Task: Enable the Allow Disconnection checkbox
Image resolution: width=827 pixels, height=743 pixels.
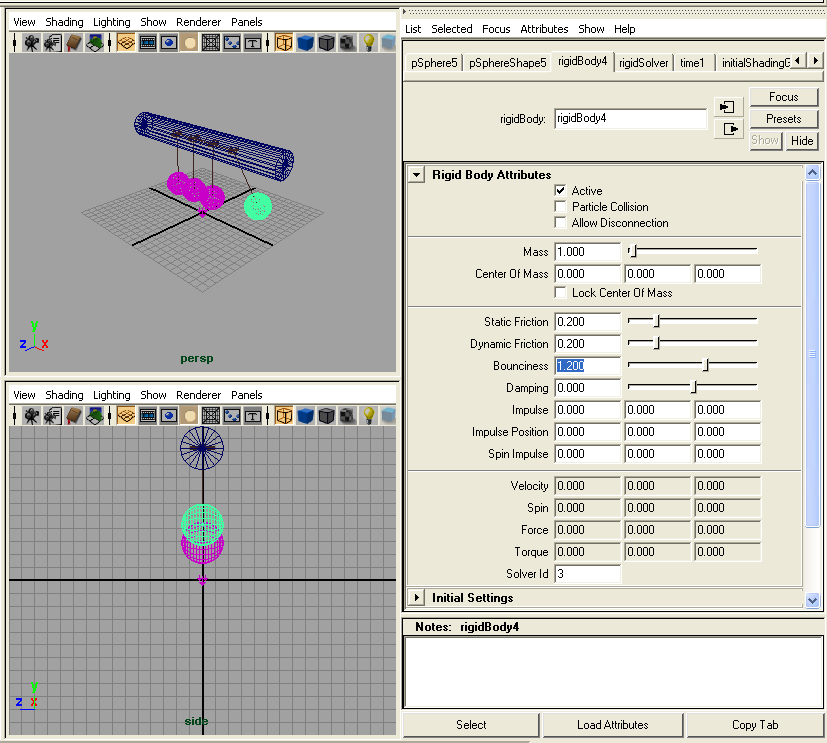Action: coord(560,223)
